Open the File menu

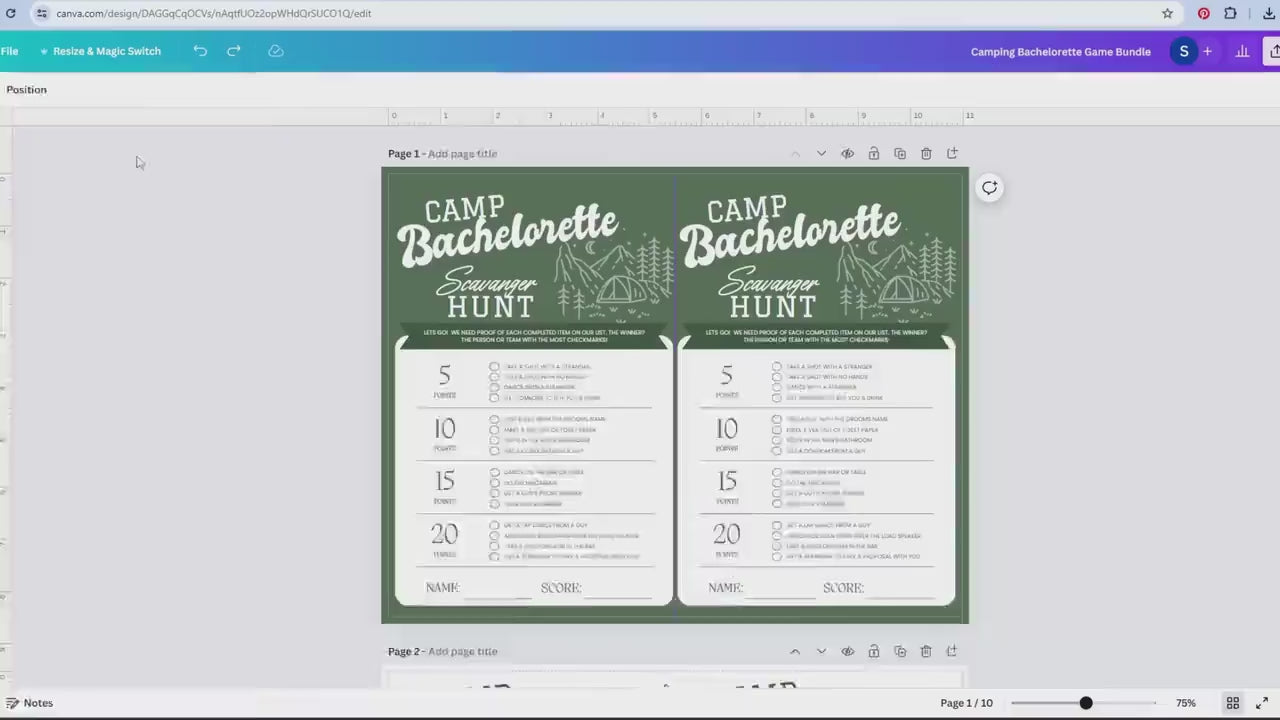click(x=9, y=51)
